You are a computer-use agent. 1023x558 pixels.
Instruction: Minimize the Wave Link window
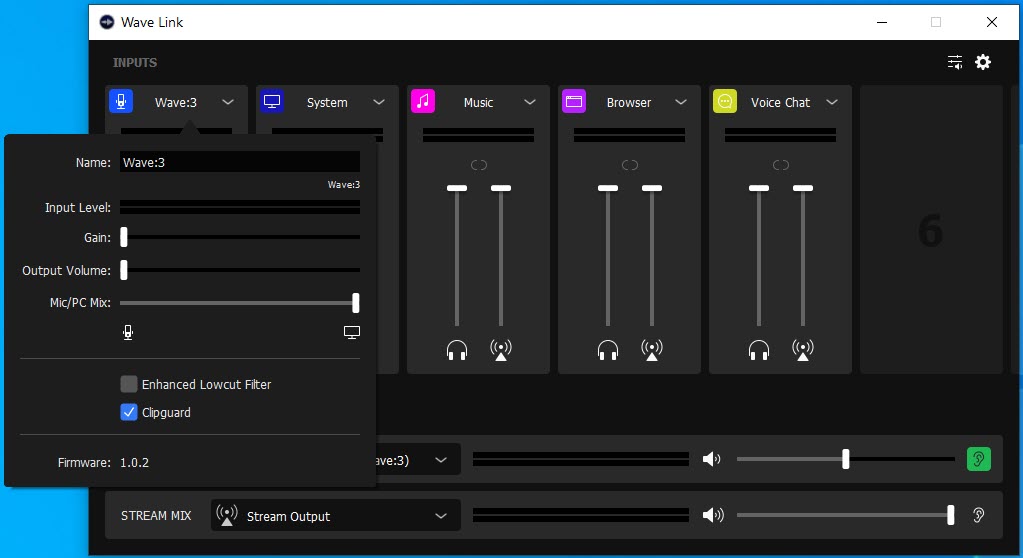(x=881, y=22)
